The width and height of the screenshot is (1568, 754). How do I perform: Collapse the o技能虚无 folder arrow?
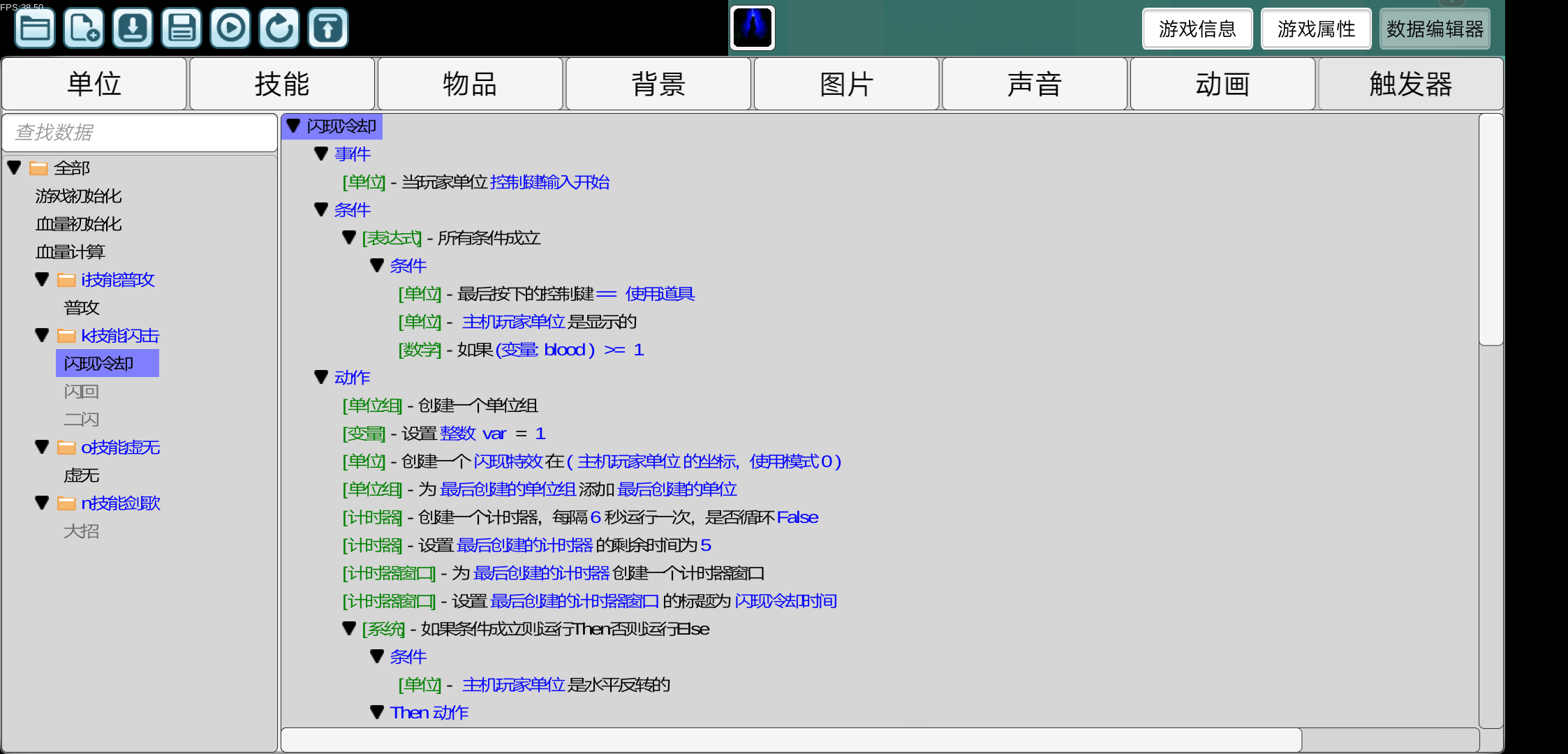click(x=42, y=447)
